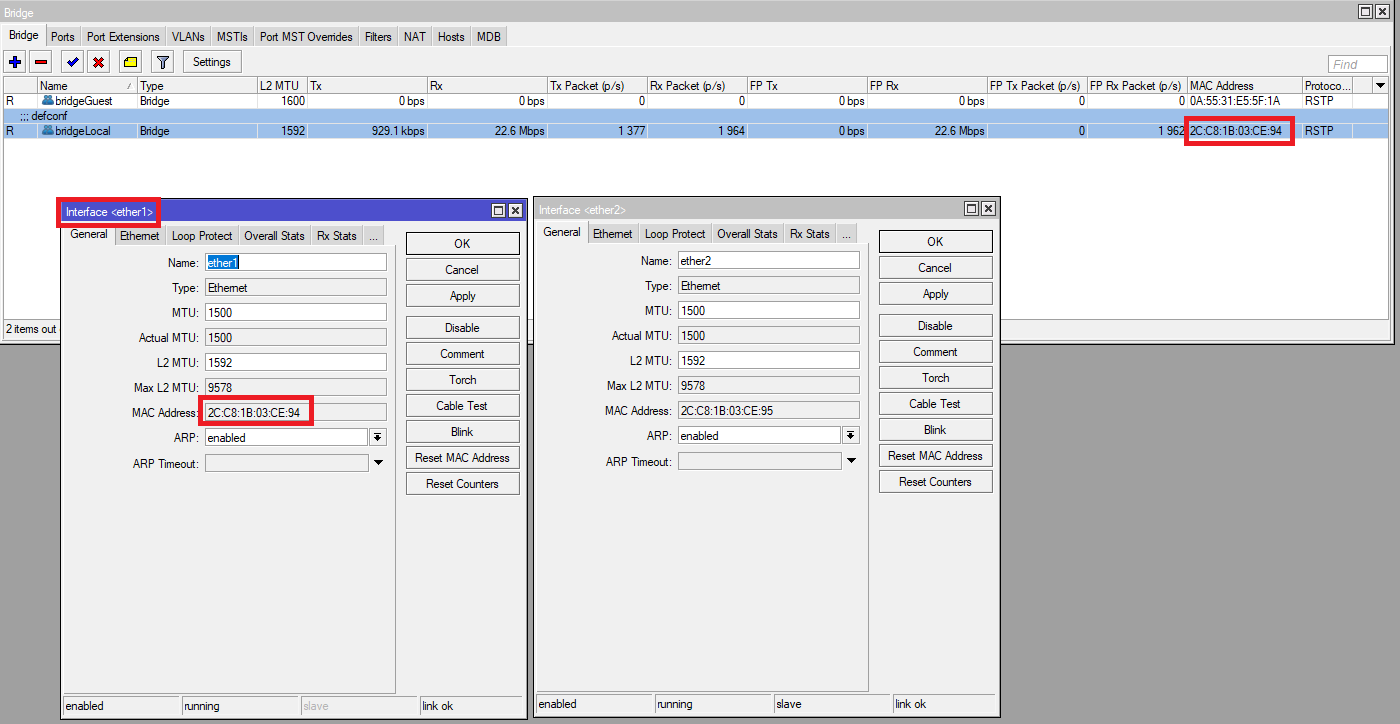Click Blink in the ether1 window
1400x724 pixels.
(463, 432)
